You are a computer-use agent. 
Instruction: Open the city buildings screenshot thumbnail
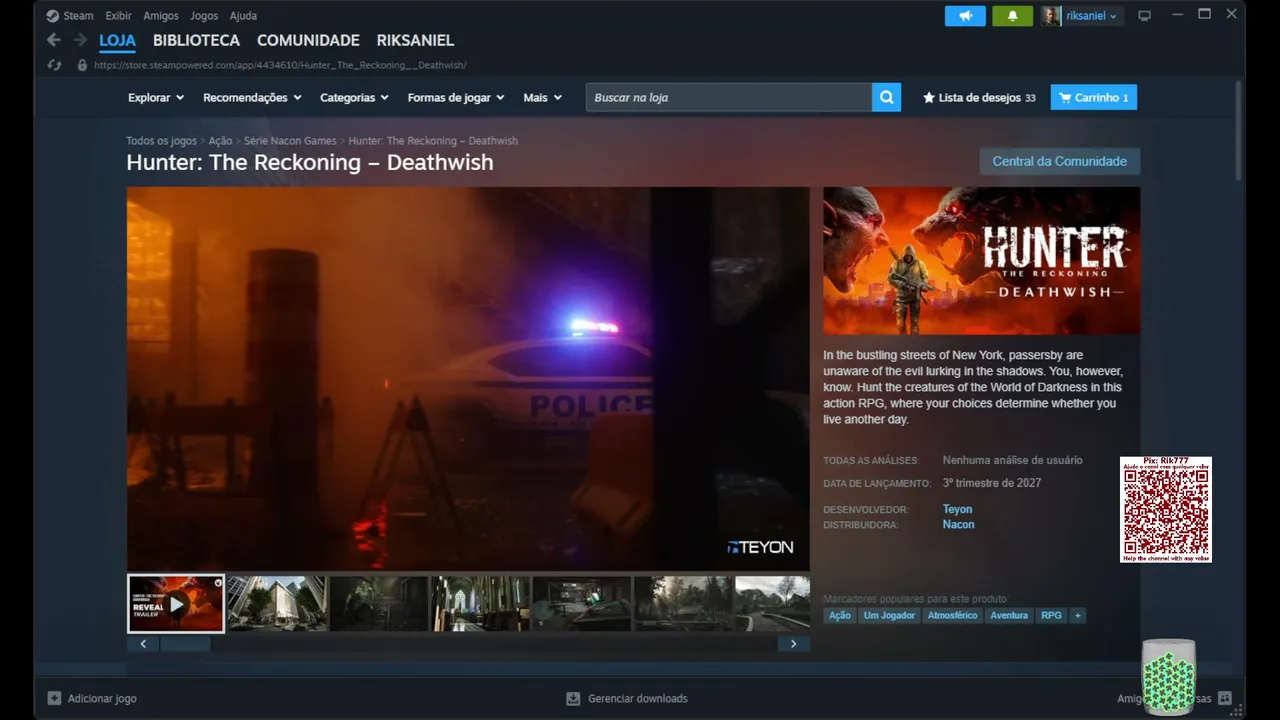(x=277, y=603)
